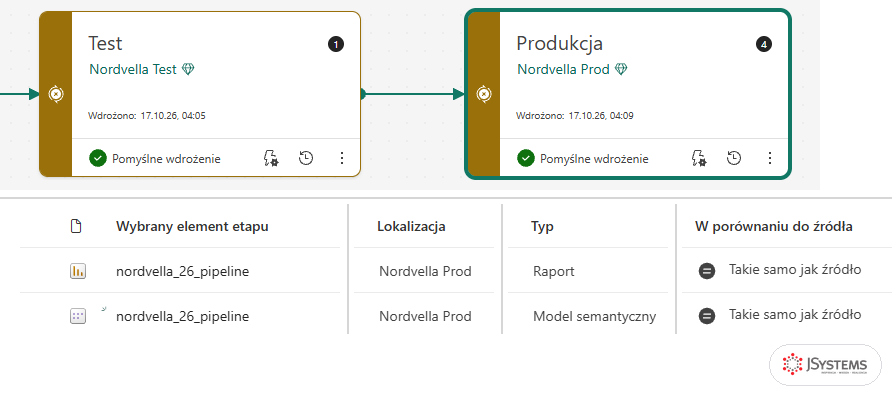892x396 pixels.
Task: Click green success checkmark in Produkcja stage
Action: [526, 158]
